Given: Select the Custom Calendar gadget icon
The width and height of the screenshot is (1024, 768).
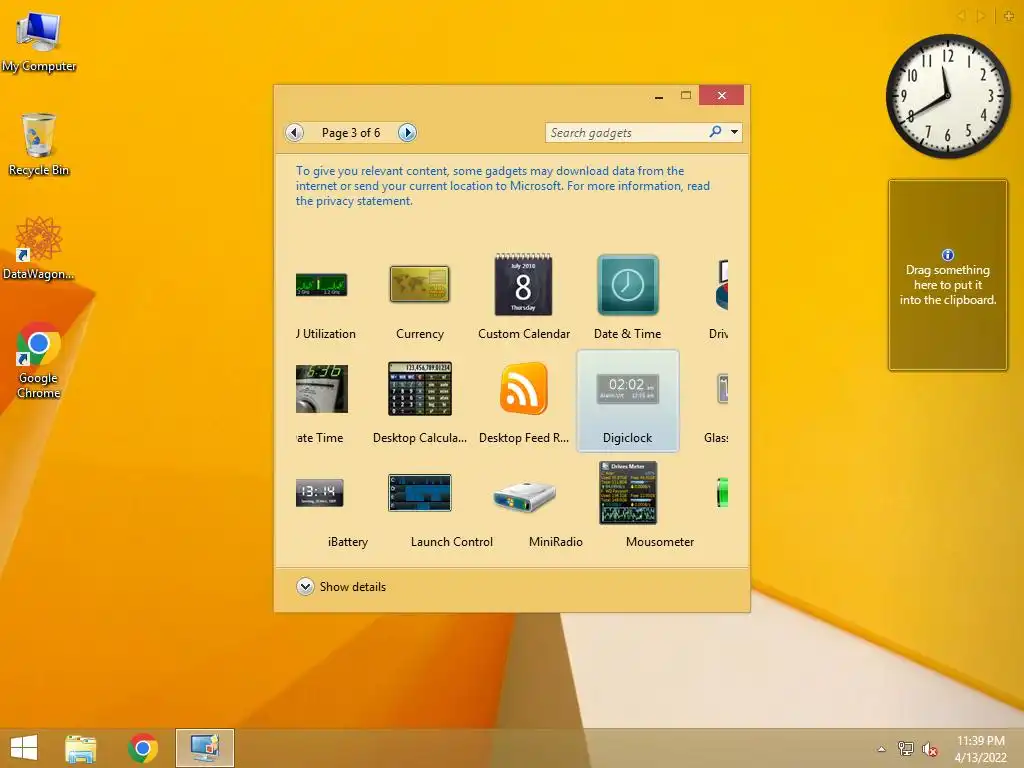Looking at the screenshot, I should point(523,284).
